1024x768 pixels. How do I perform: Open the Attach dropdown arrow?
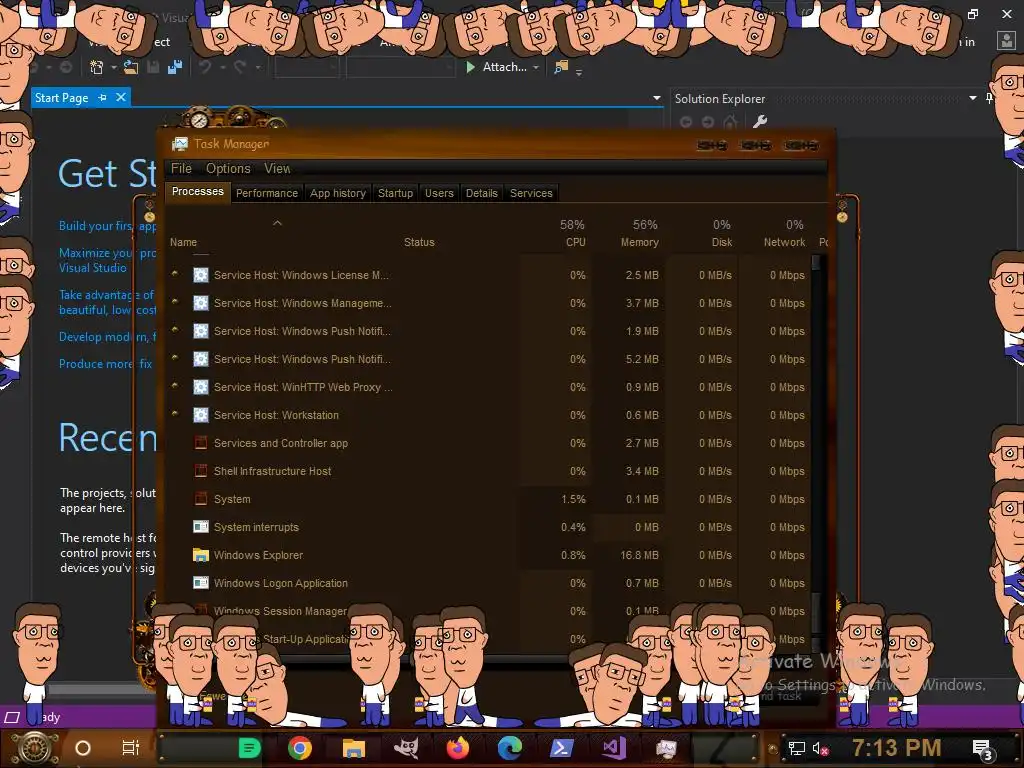coord(536,67)
